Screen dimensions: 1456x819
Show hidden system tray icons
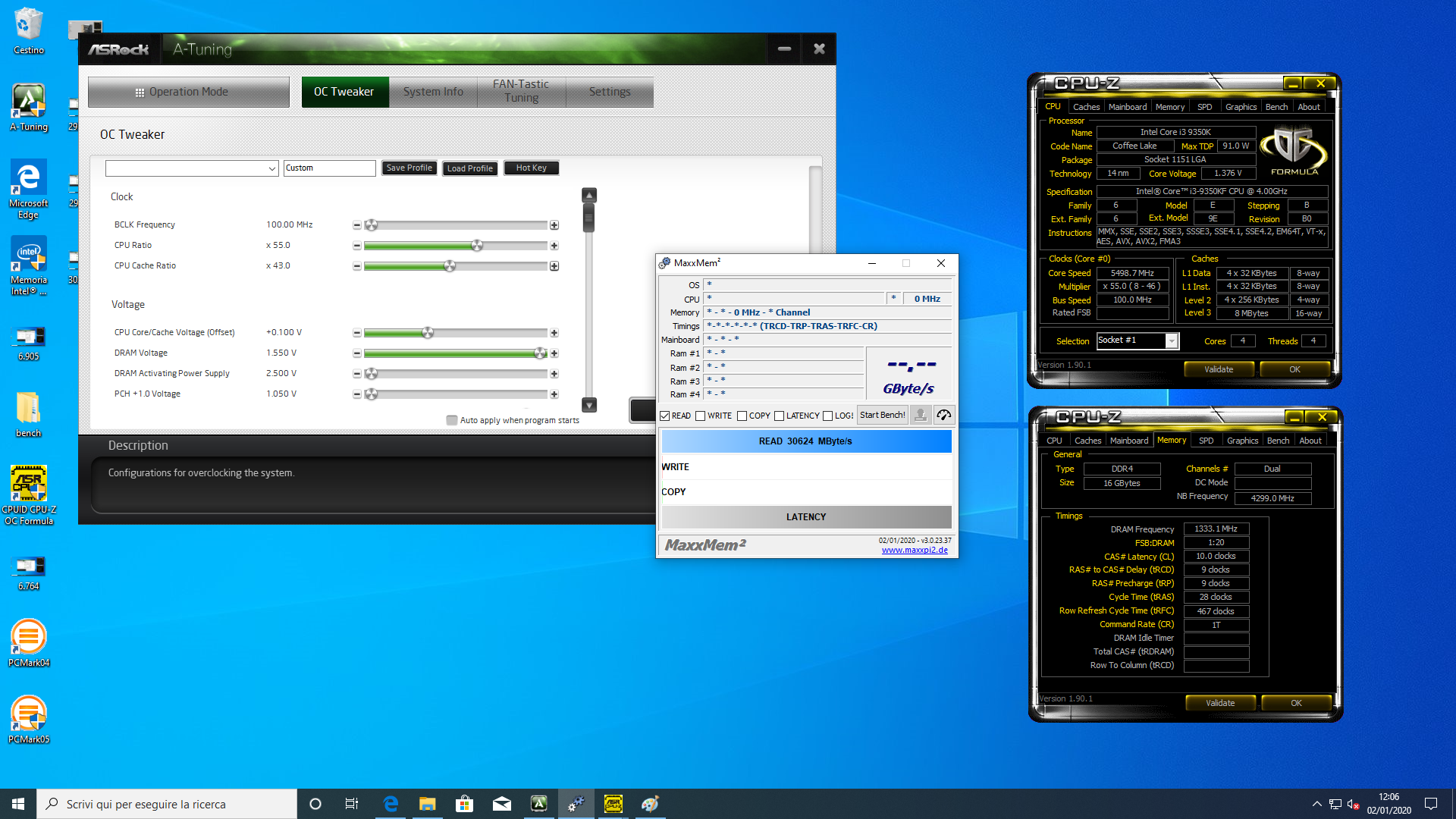click(1316, 804)
